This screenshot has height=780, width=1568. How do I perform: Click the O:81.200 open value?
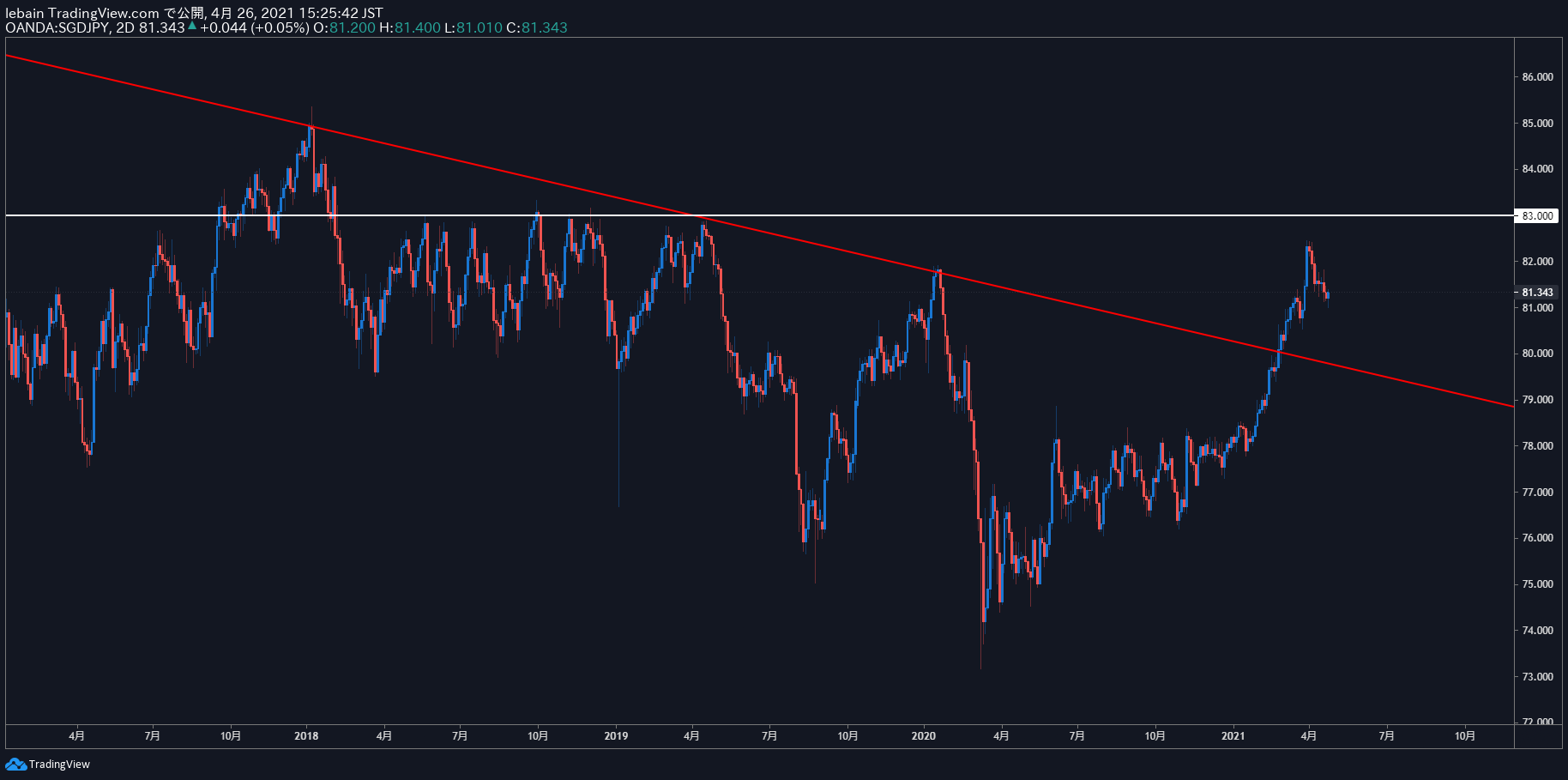(x=344, y=27)
